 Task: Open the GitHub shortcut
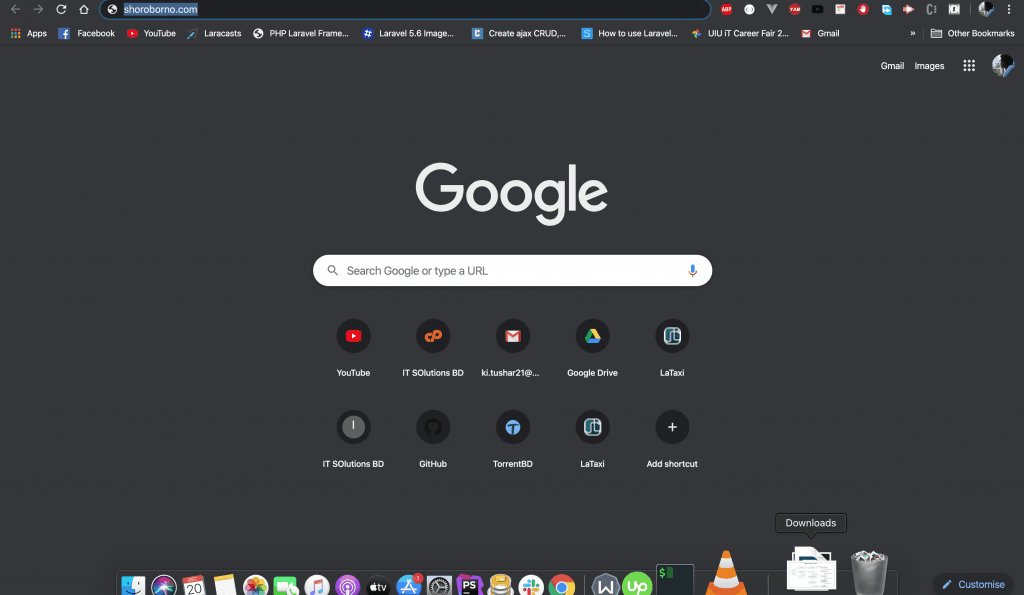tap(433, 440)
